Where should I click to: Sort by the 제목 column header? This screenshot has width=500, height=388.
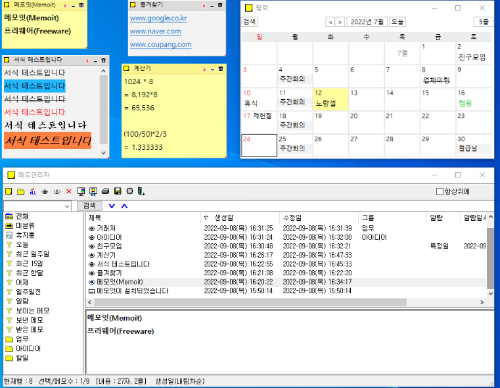point(143,218)
